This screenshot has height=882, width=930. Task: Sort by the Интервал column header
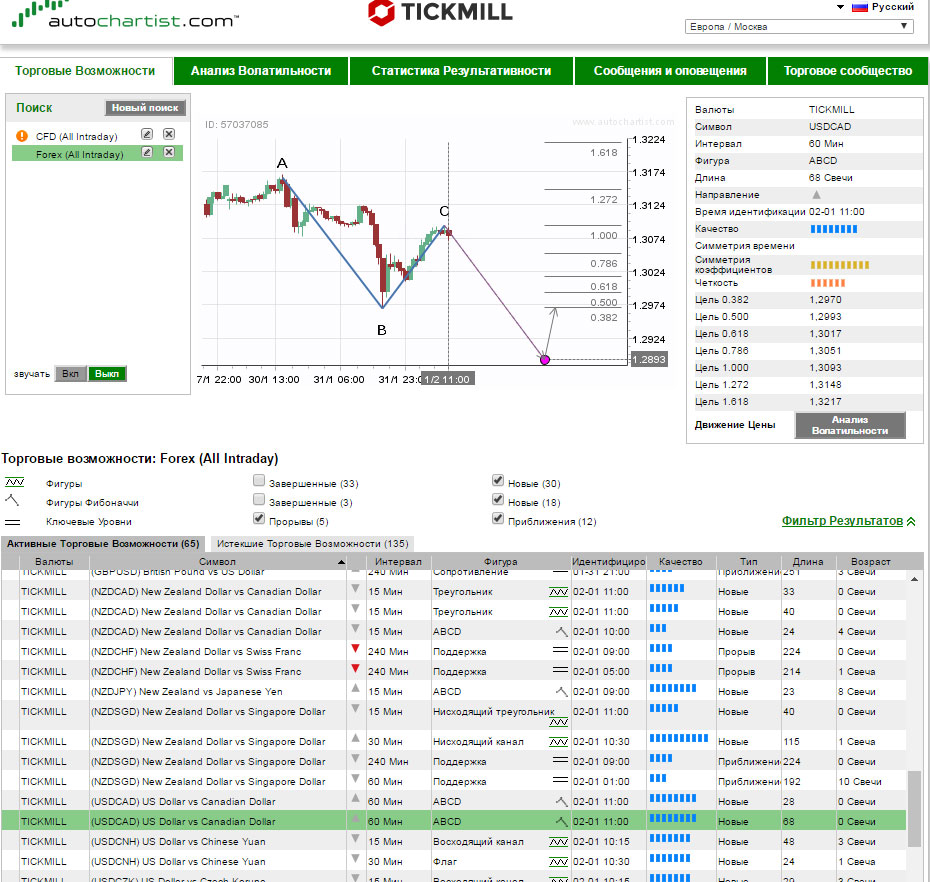pyautogui.click(x=398, y=561)
